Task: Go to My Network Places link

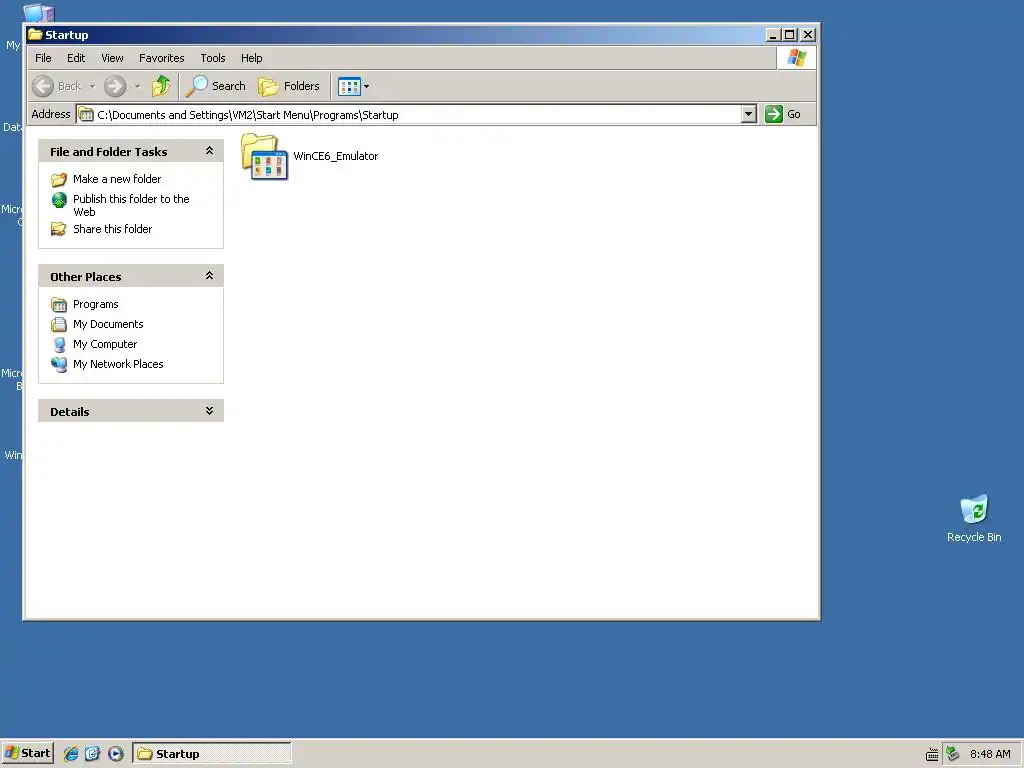Action: tap(118, 364)
